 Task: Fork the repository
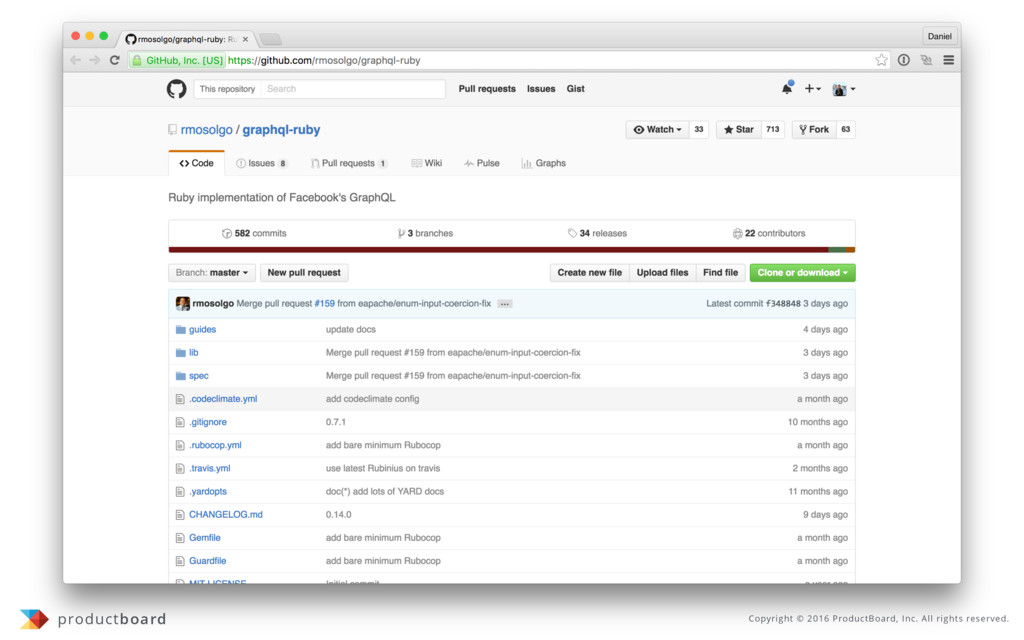pyautogui.click(x=814, y=129)
